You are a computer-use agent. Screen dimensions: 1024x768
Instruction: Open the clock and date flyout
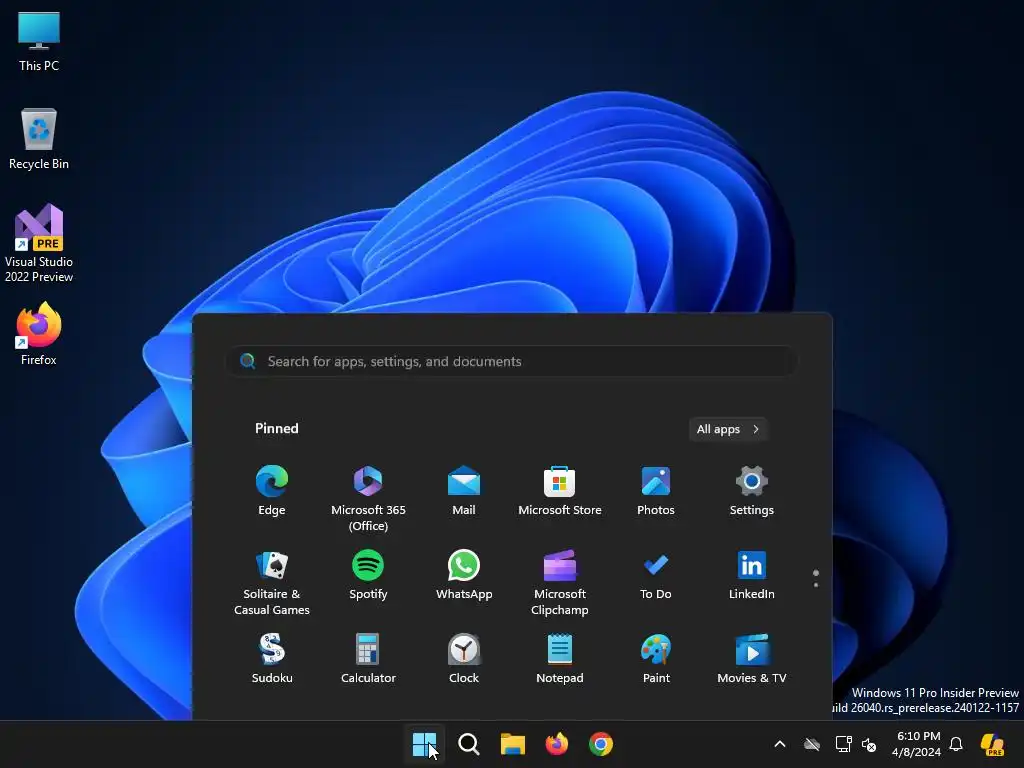pyautogui.click(x=916, y=744)
